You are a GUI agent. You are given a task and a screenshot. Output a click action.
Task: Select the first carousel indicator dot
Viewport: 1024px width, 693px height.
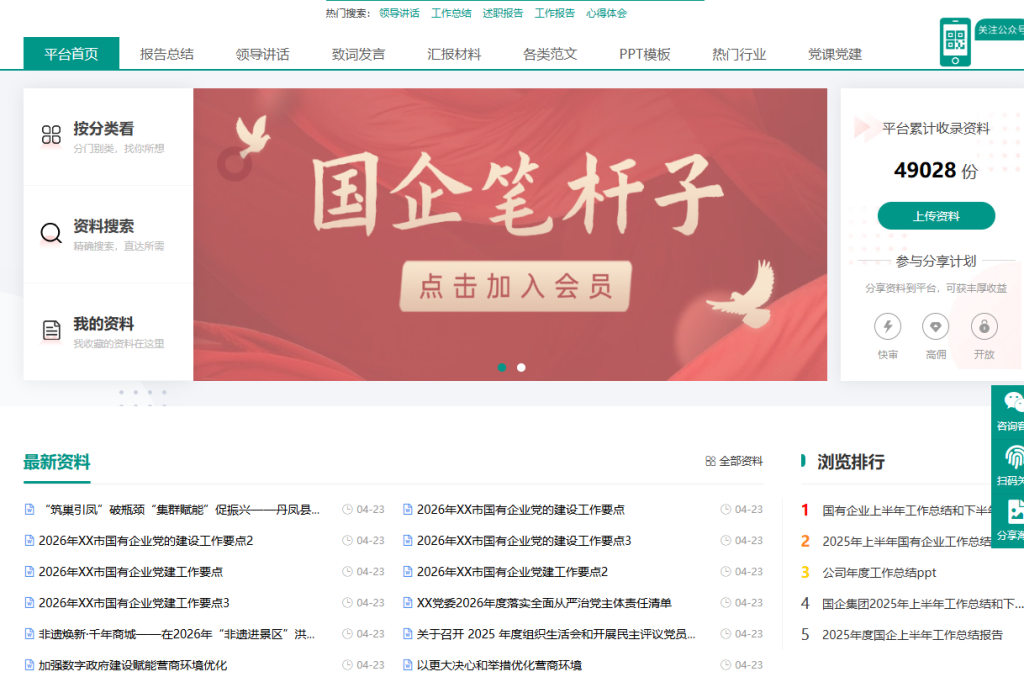coord(502,367)
